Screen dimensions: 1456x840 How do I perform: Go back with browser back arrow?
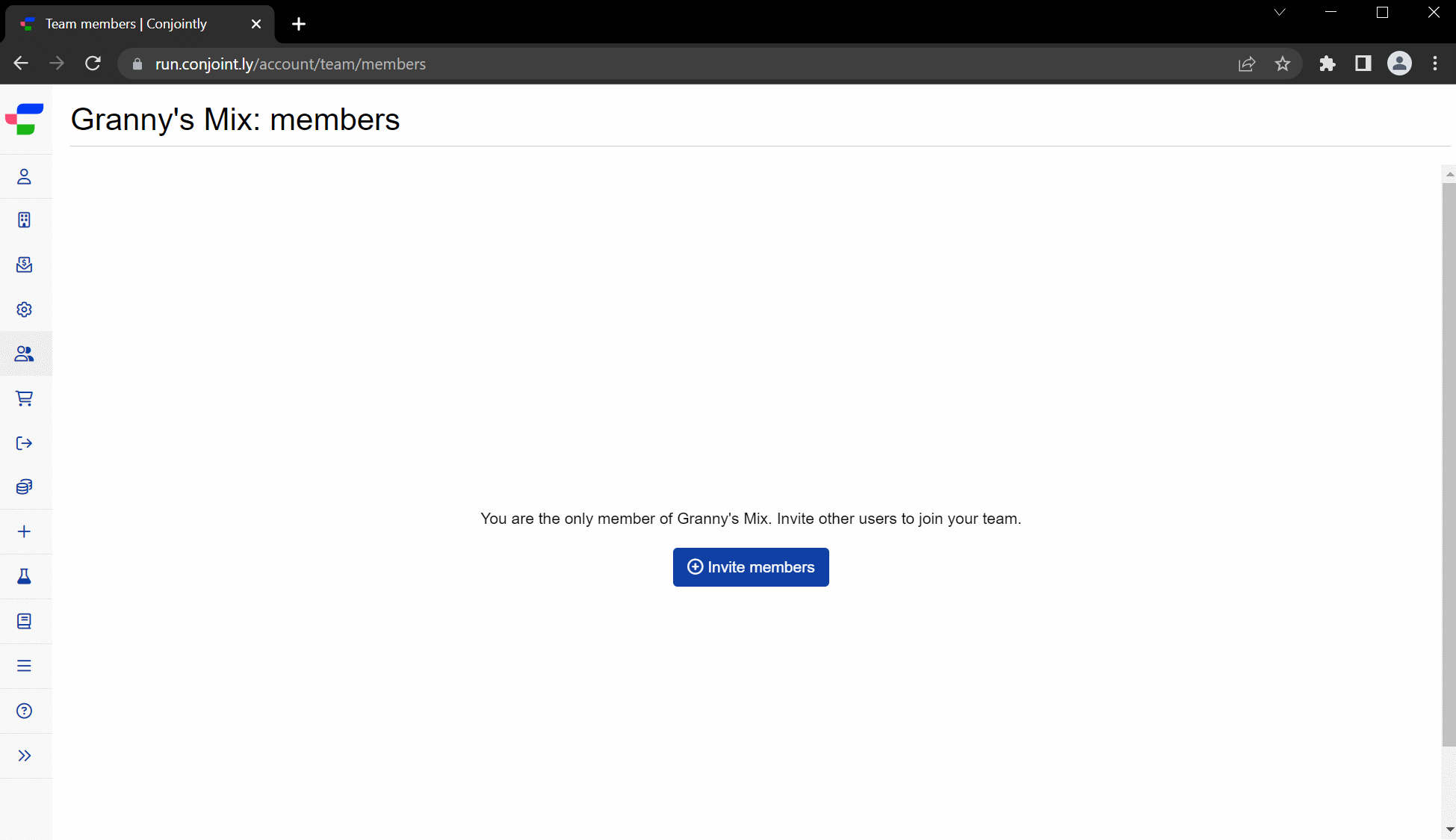tap(21, 64)
